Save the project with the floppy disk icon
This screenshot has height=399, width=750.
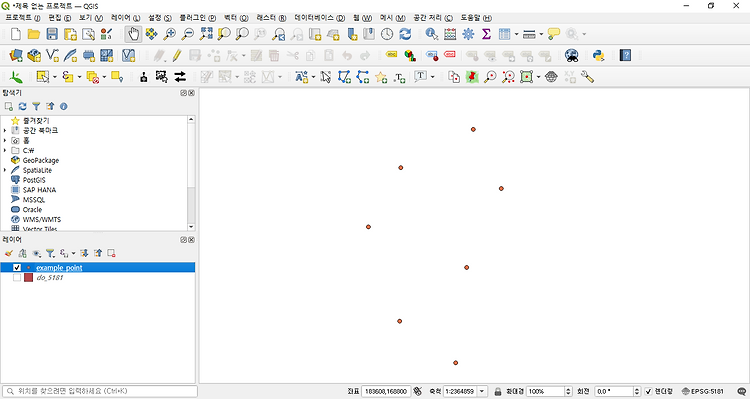click(x=52, y=34)
